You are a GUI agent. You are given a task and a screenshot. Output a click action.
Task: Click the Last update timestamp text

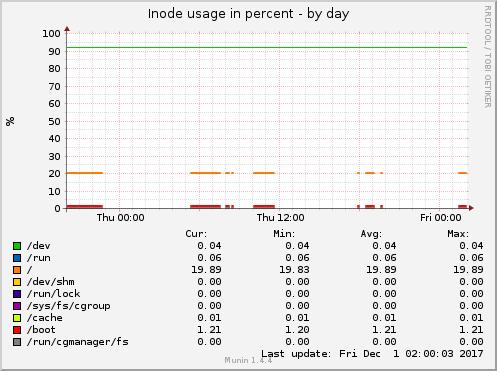pyautogui.click(x=372, y=354)
